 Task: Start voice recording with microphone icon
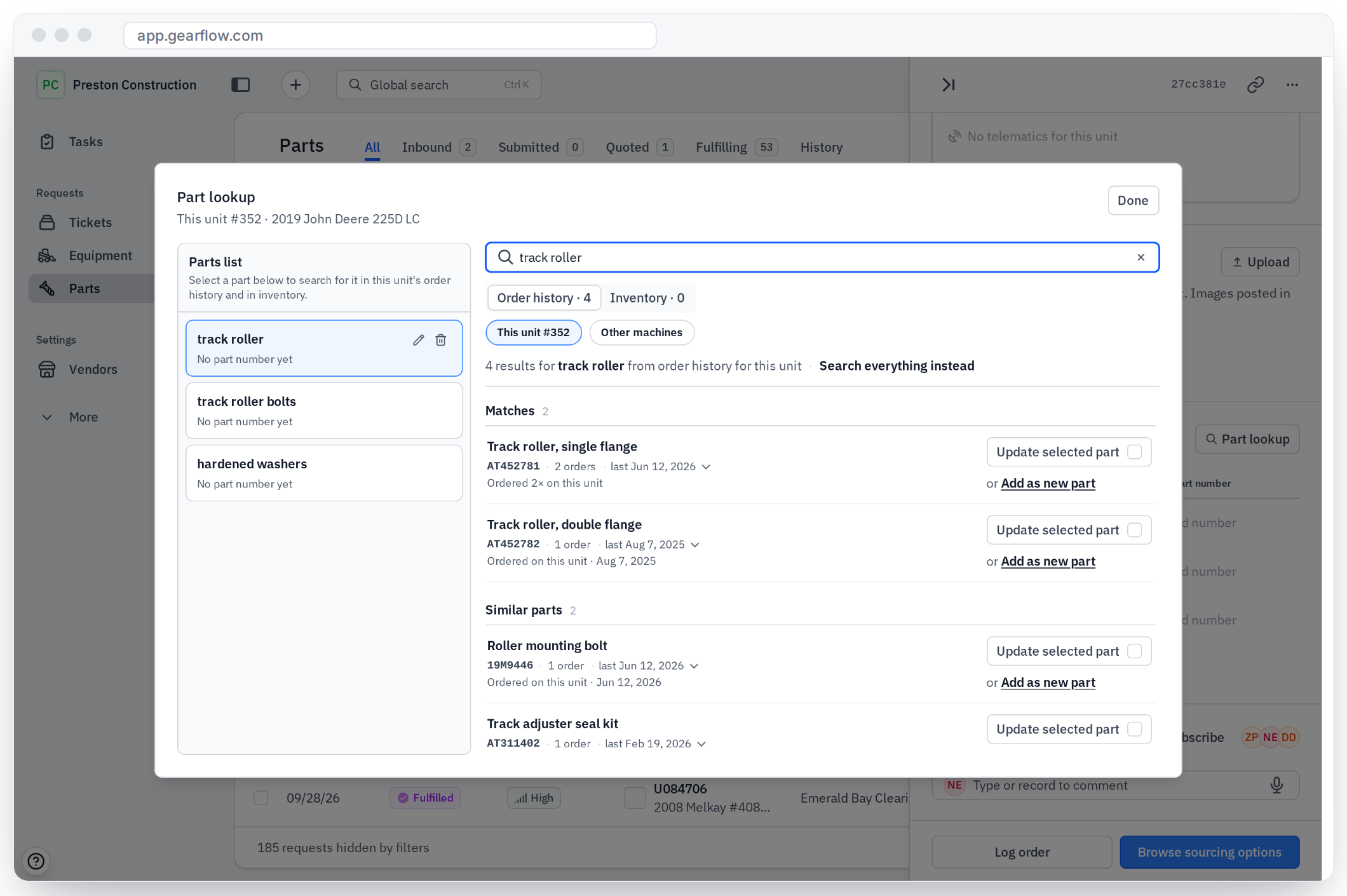pyautogui.click(x=1276, y=785)
